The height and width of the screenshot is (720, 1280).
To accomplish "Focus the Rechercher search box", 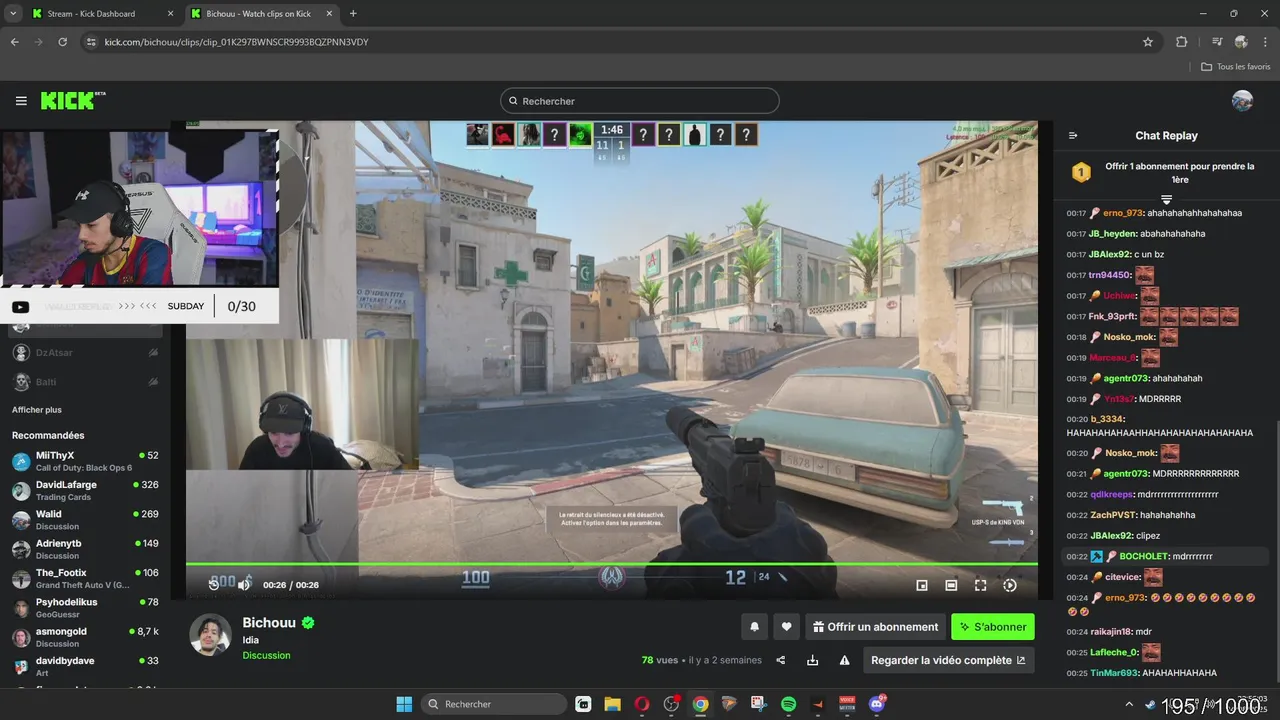I will [x=639, y=101].
